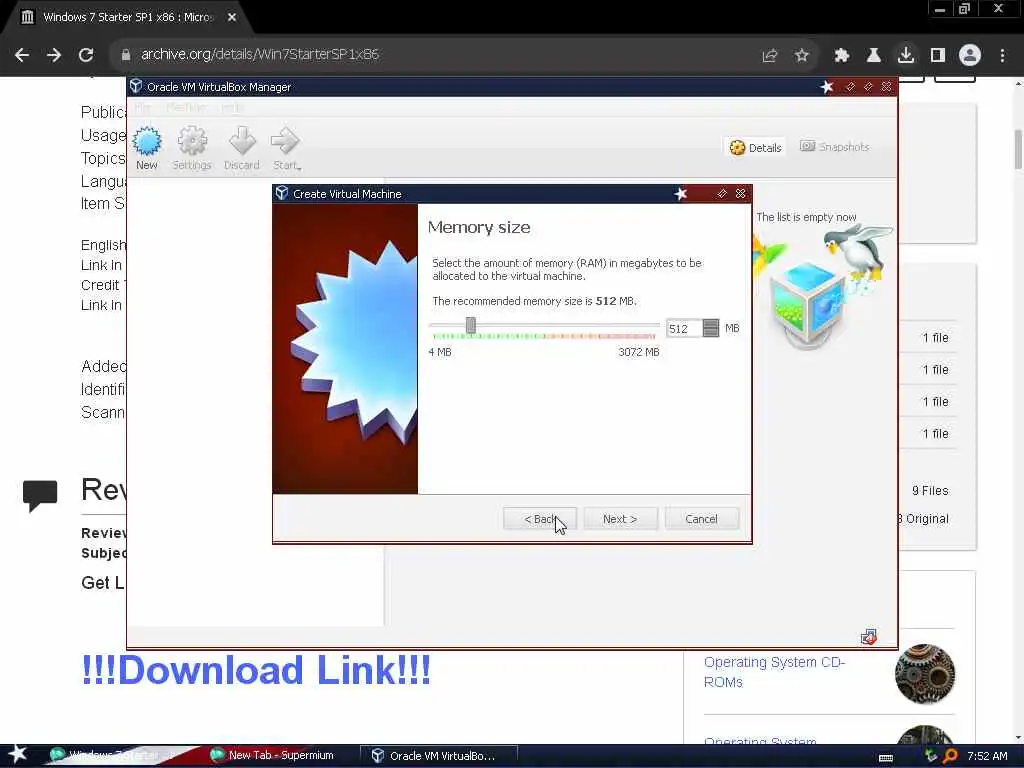Screen dimensions: 1024x768
Task: Click the star icon in Create Virtual Machine title bar
Action: 680,194
